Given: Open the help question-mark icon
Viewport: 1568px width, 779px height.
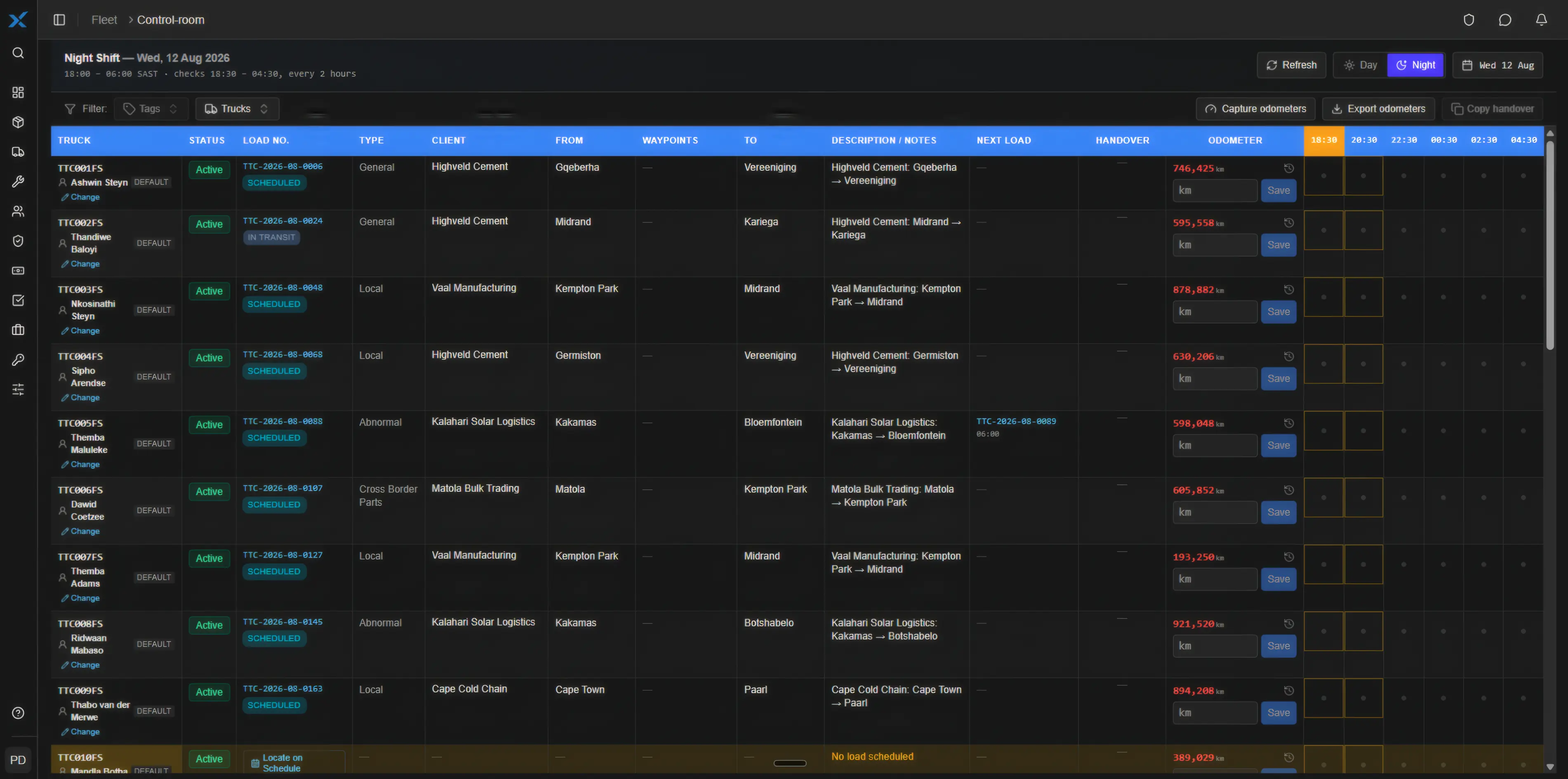Looking at the screenshot, I should click(x=18, y=713).
